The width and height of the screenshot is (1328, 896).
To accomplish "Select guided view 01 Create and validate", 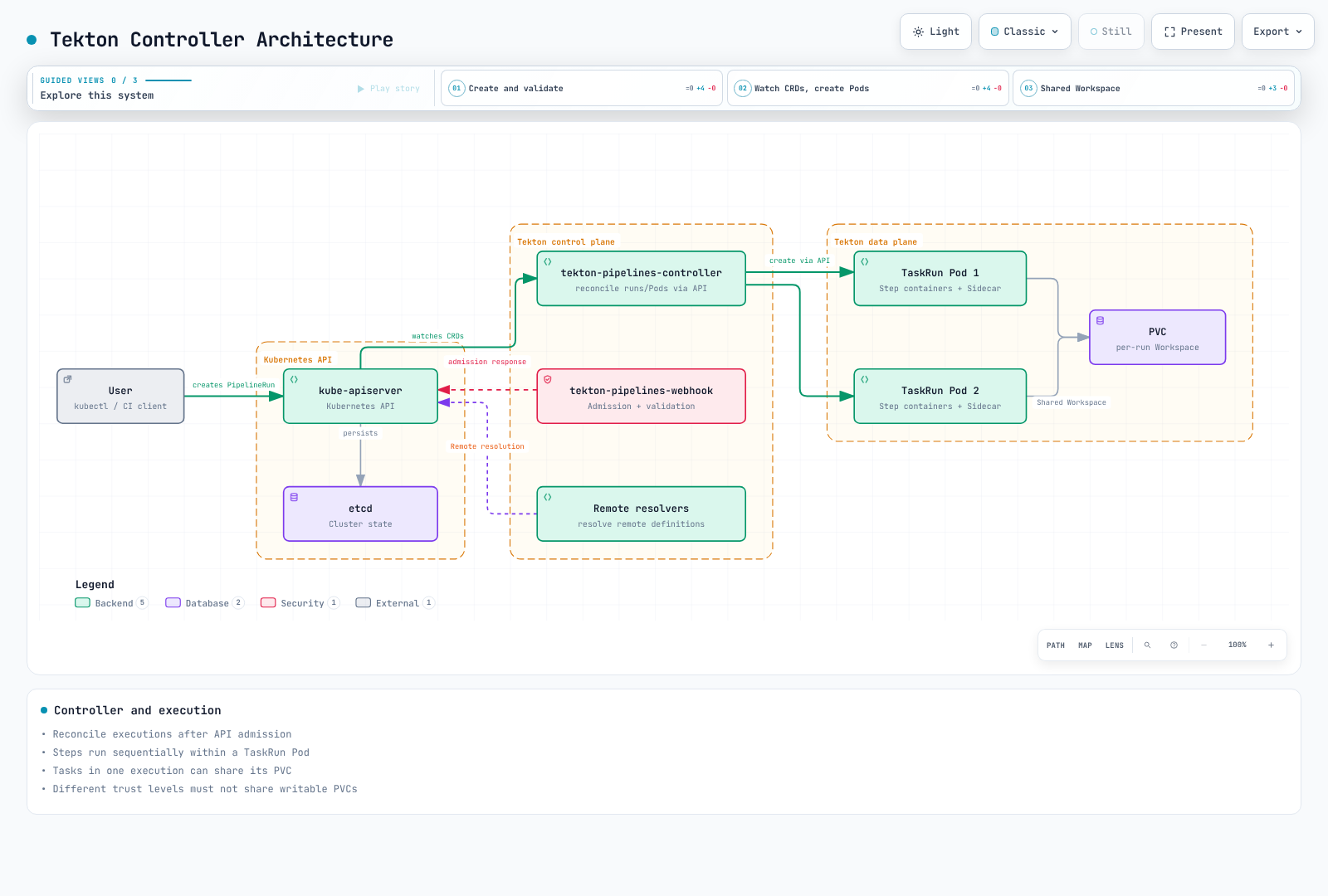I will click(x=582, y=88).
